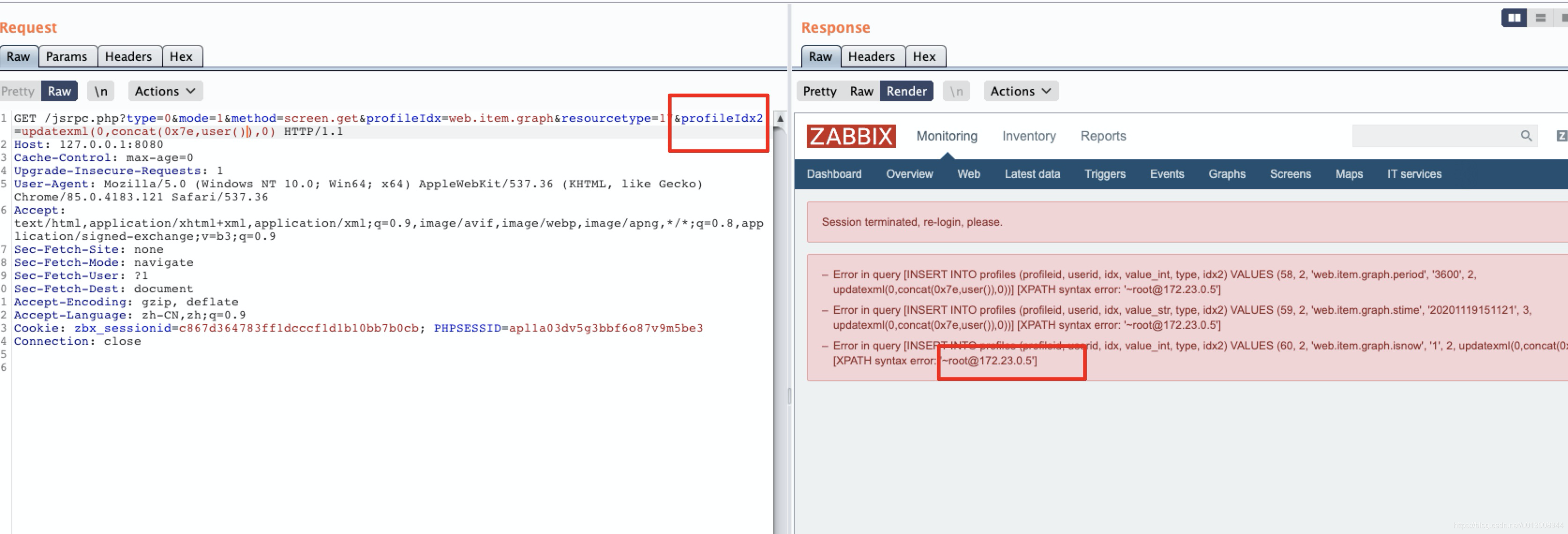Click the Response panel heading
Image resolution: width=1568 pixels, height=534 pixels.
835,27
